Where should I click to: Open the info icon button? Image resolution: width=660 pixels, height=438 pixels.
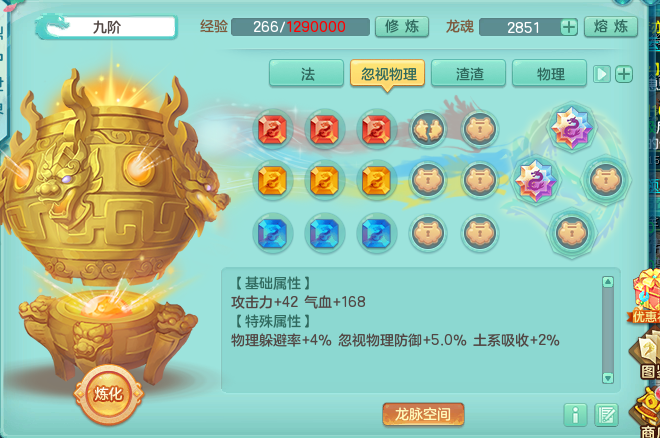pos(575,414)
